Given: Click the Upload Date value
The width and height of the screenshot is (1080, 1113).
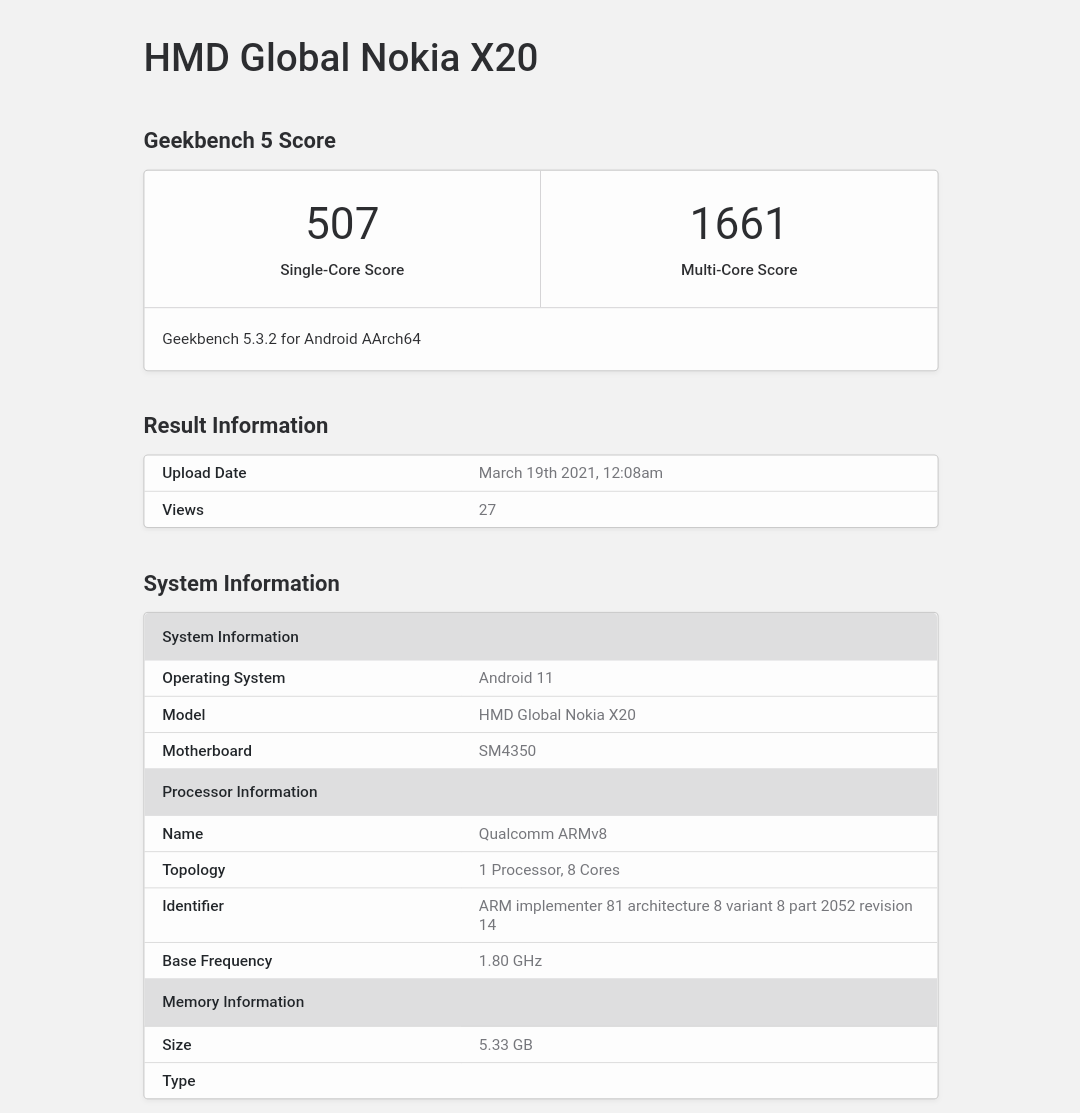Looking at the screenshot, I should [x=570, y=473].
